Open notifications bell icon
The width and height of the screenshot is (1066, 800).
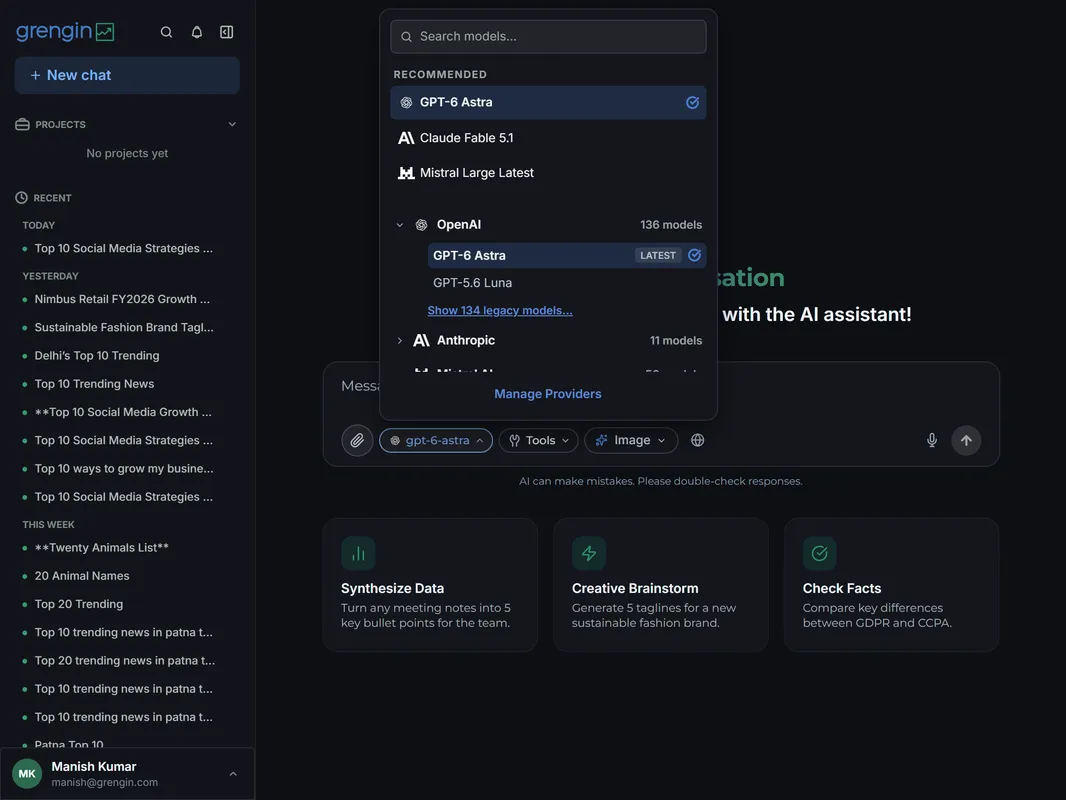[x=196, y=32]
